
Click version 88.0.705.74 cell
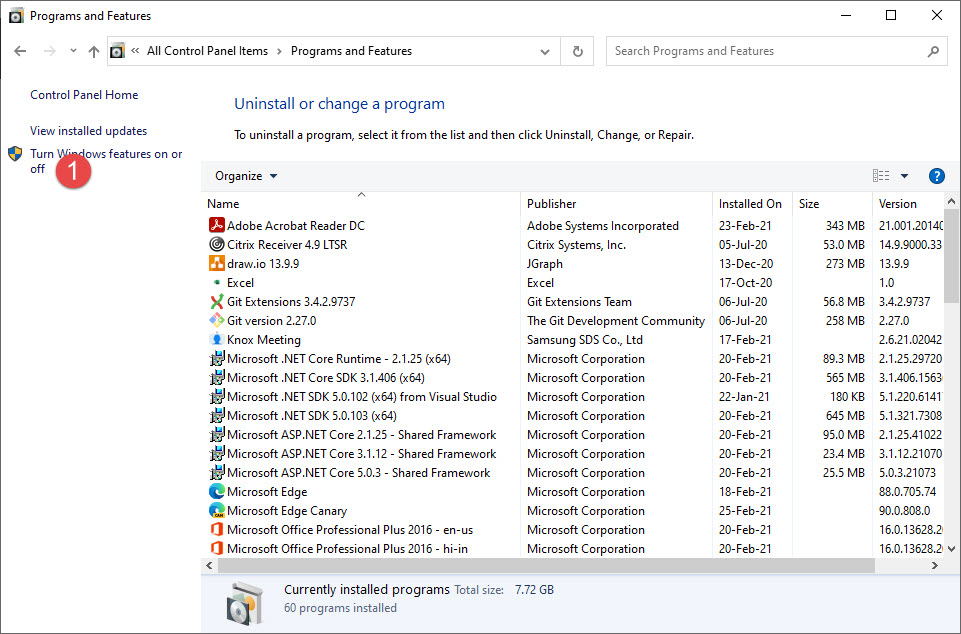click(x=907, y=491)
